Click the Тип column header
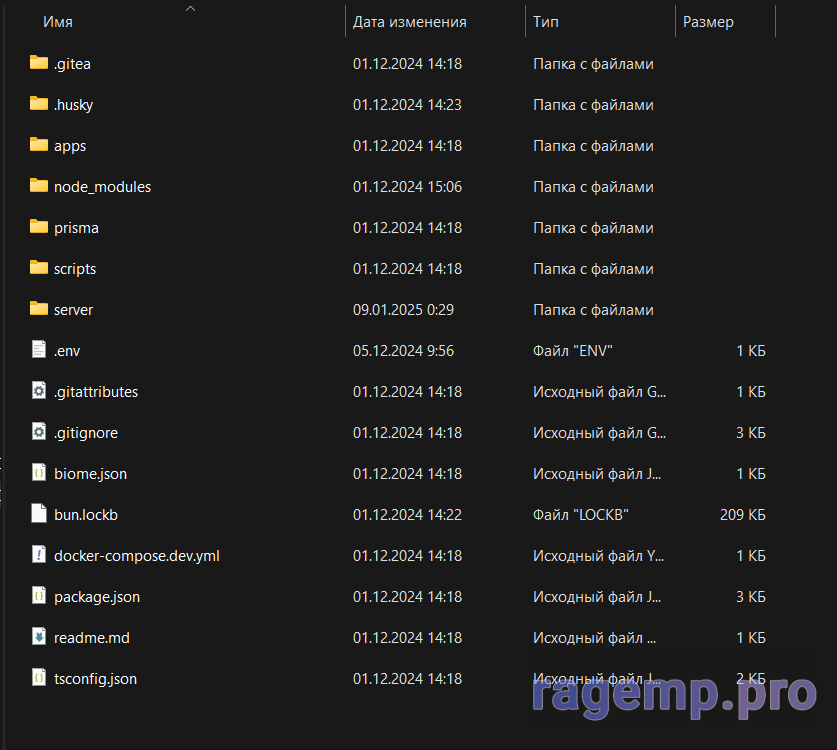 click(546, 22)
